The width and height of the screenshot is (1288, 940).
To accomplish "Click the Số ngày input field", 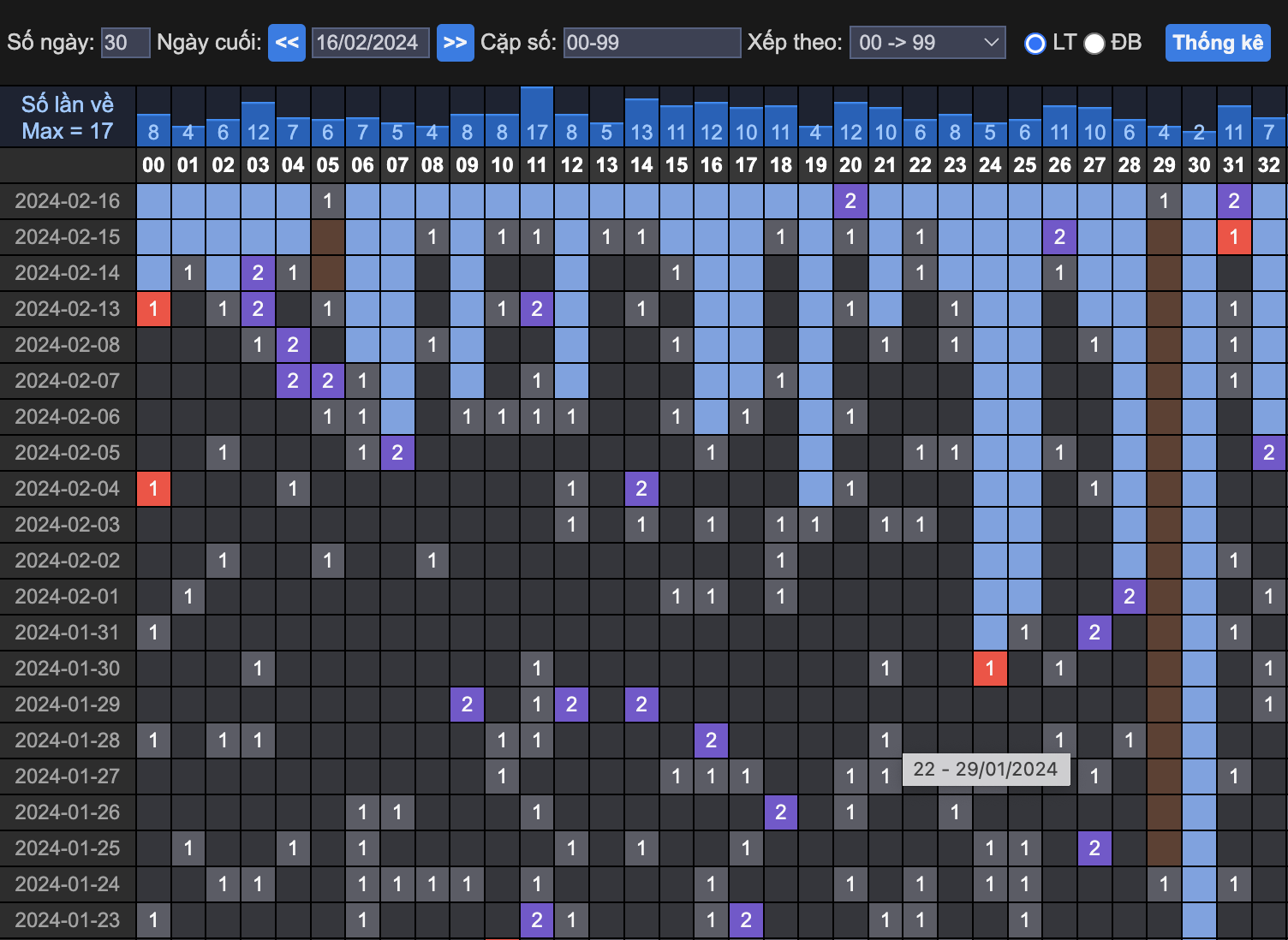I will (125, 43).
